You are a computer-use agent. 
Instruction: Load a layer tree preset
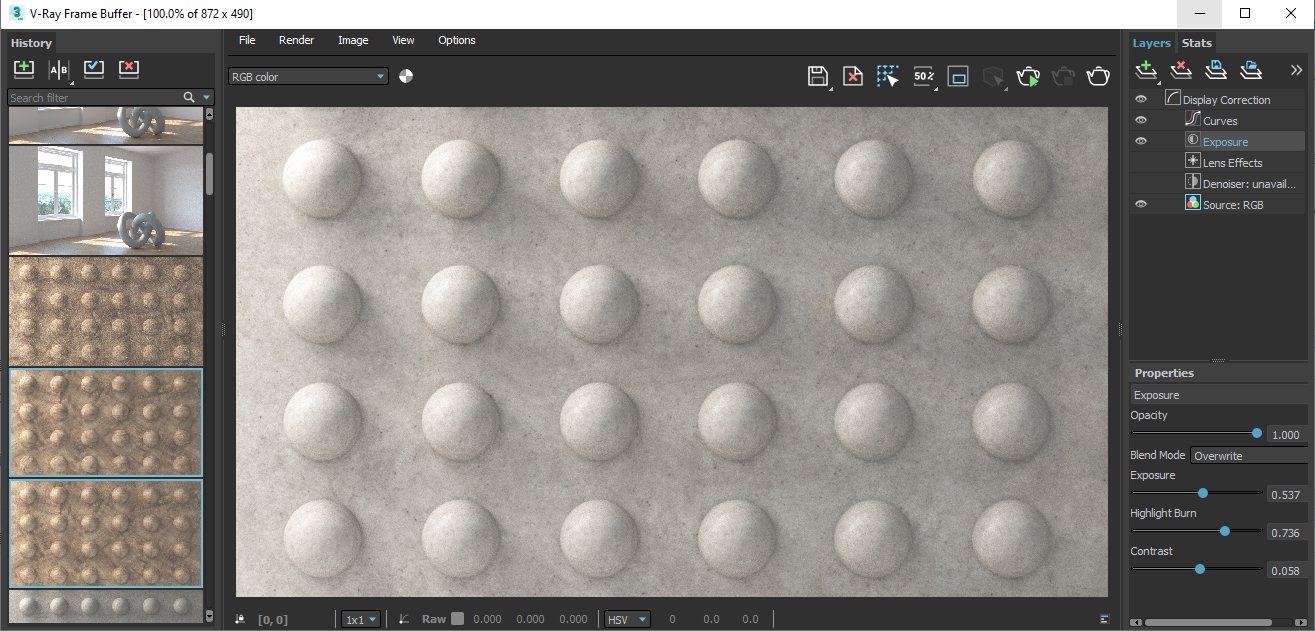pyautogui.click(x=1251, y=70)
